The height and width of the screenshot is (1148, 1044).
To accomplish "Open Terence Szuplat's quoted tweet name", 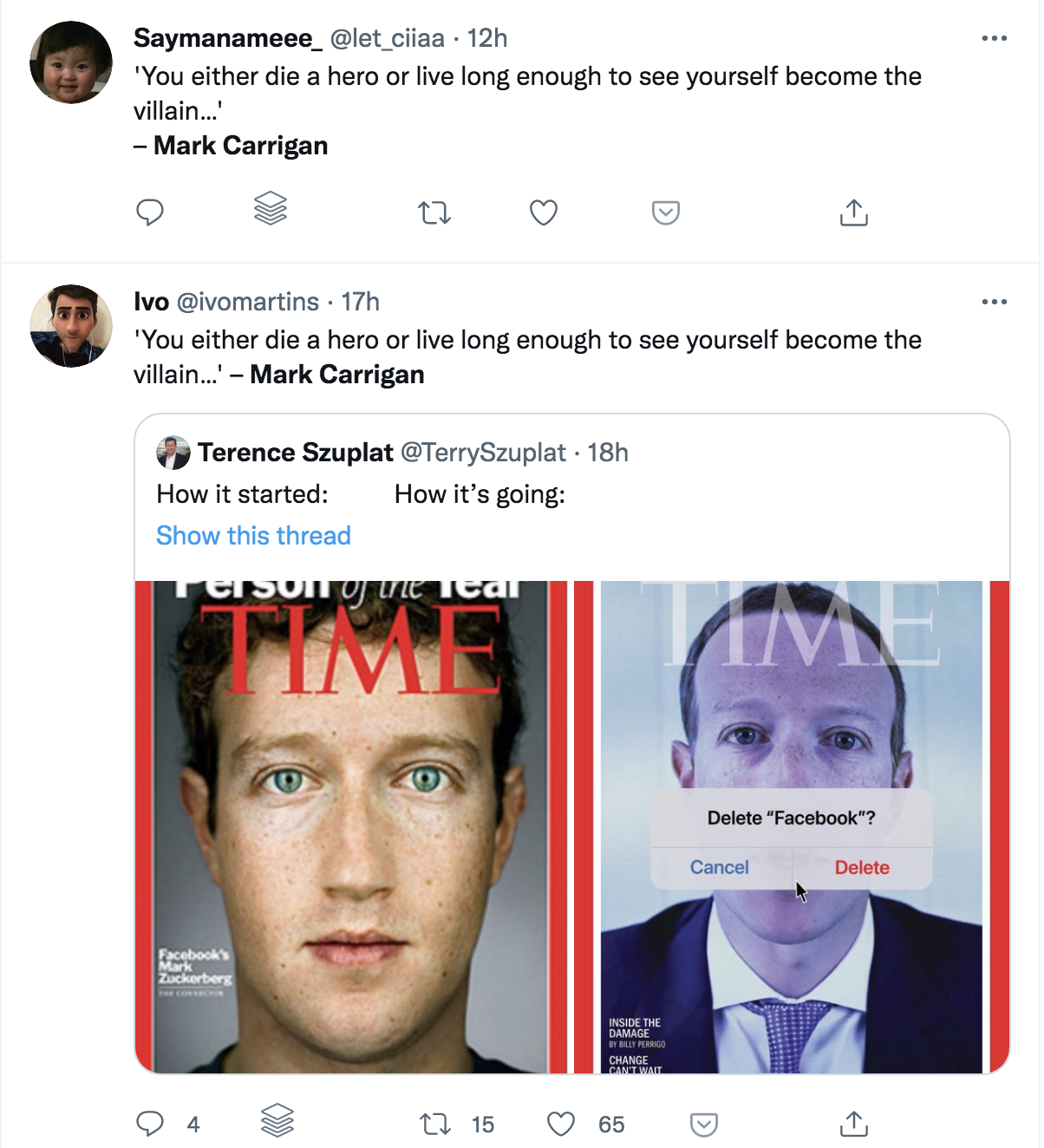I will [295, 453].
